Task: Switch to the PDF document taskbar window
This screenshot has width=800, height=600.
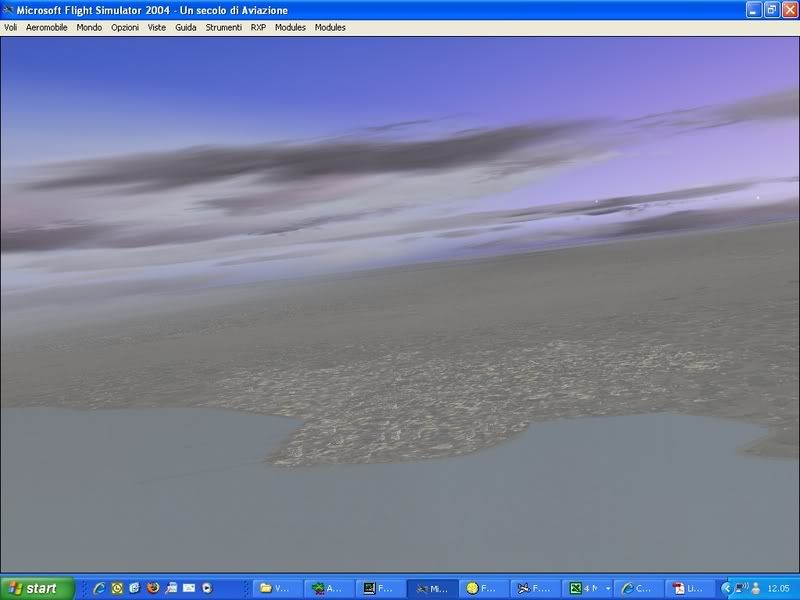Action: click(x=690, y=589)
